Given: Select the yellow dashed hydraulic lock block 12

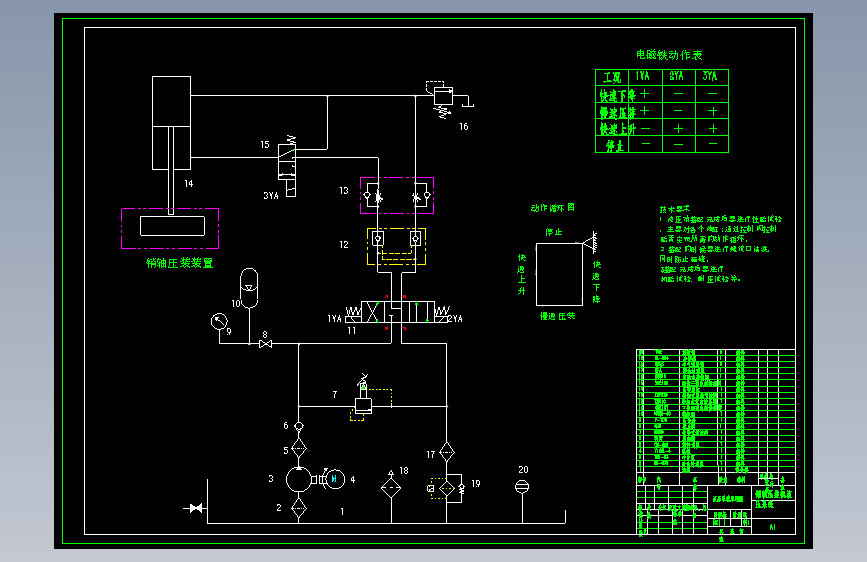Looking at the screenshot, I should 396,246.
